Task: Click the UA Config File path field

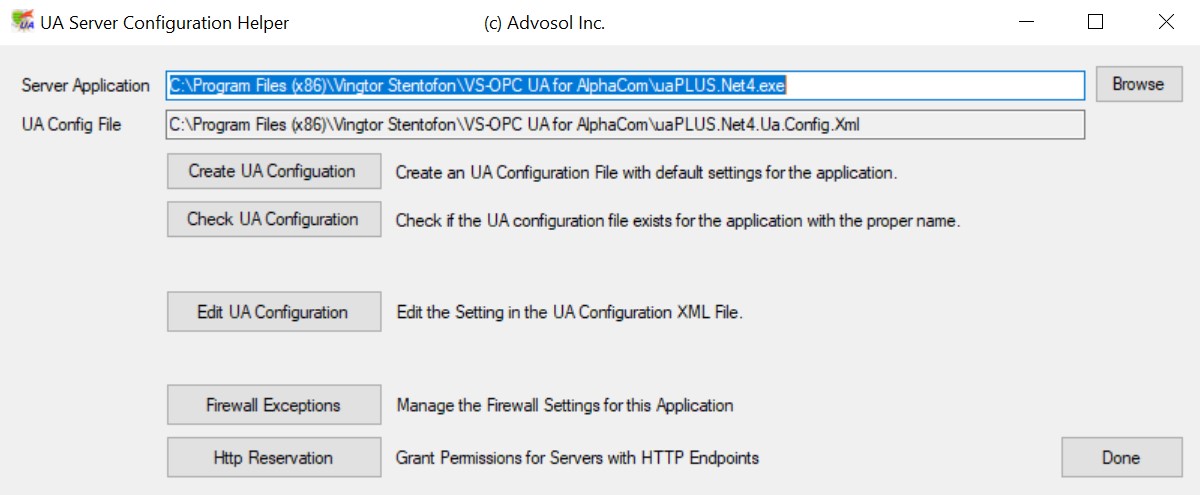Action: click(625, 125)
